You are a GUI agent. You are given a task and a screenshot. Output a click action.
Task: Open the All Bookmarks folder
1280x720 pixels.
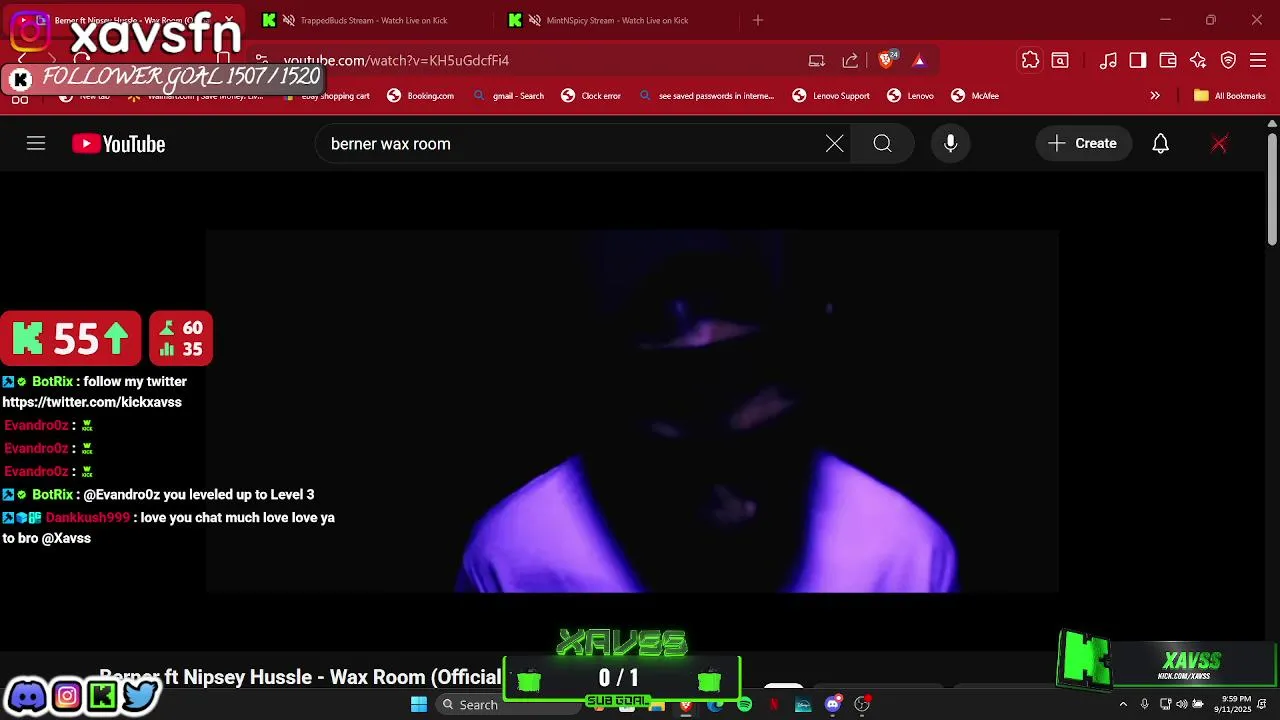pos(1230,96)
